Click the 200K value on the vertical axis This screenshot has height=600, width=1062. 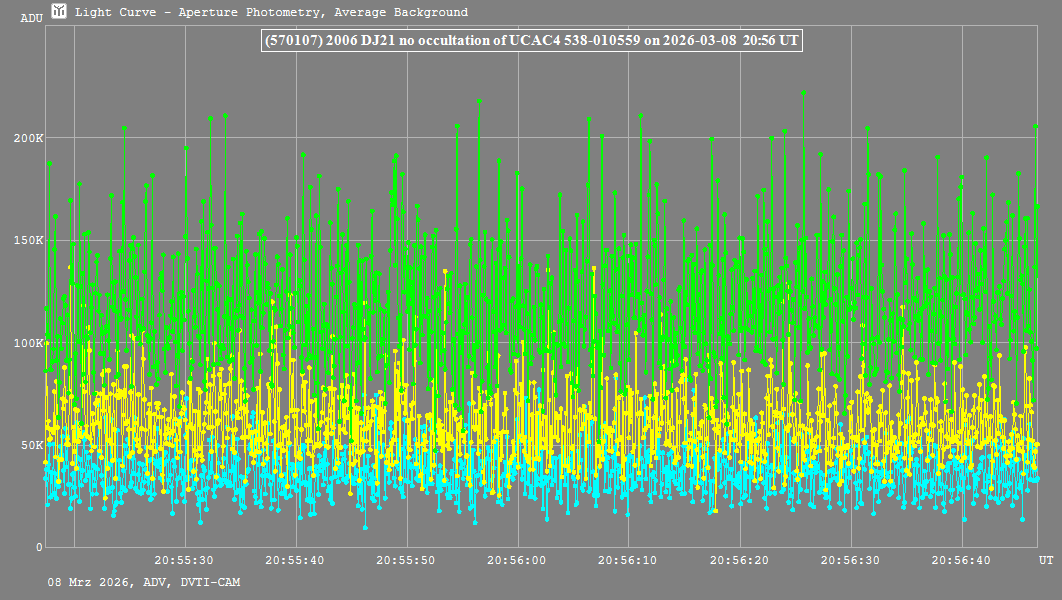[x=30, y=138]
